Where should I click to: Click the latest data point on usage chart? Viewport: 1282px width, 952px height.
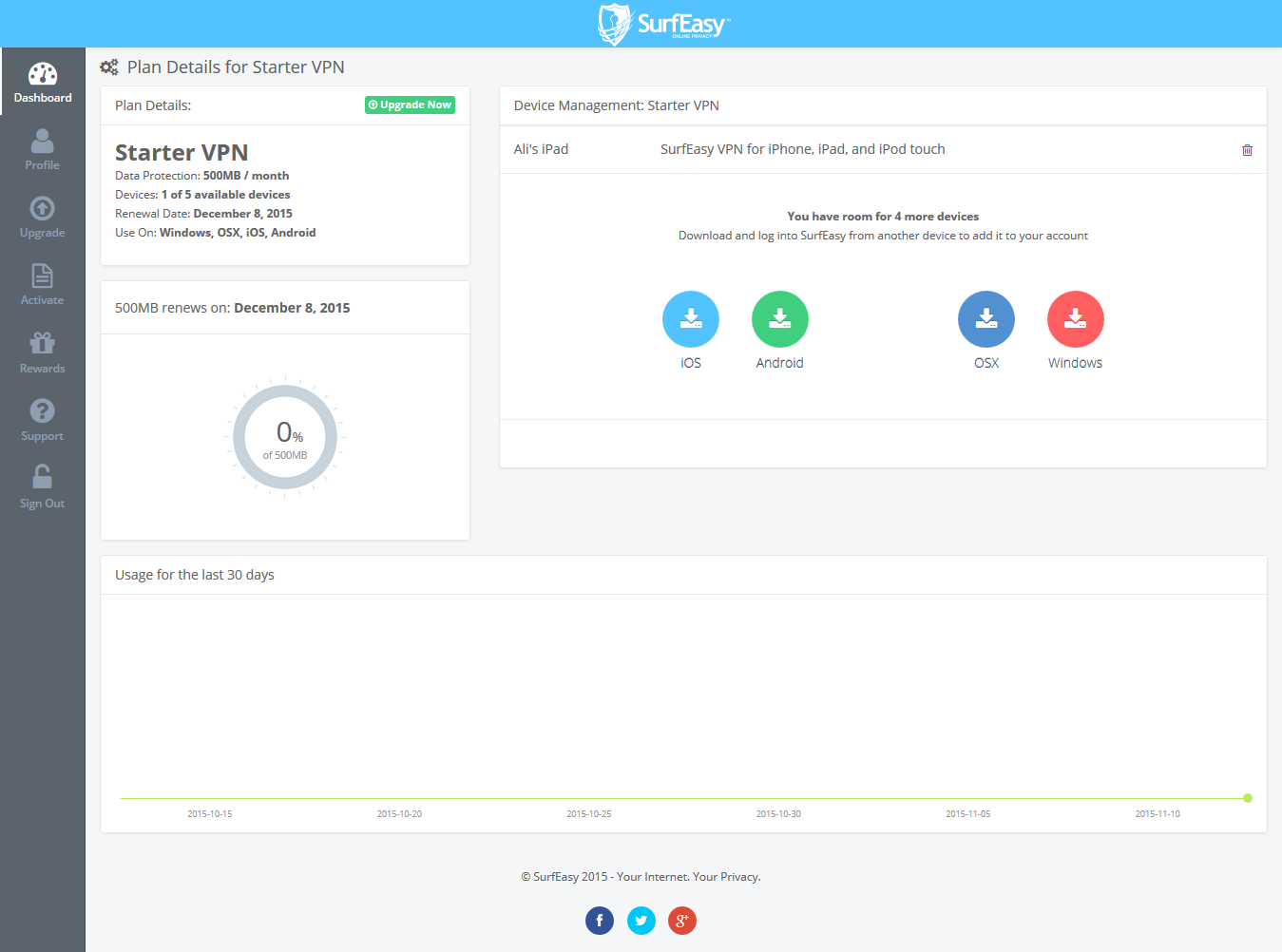[1248, 798]
